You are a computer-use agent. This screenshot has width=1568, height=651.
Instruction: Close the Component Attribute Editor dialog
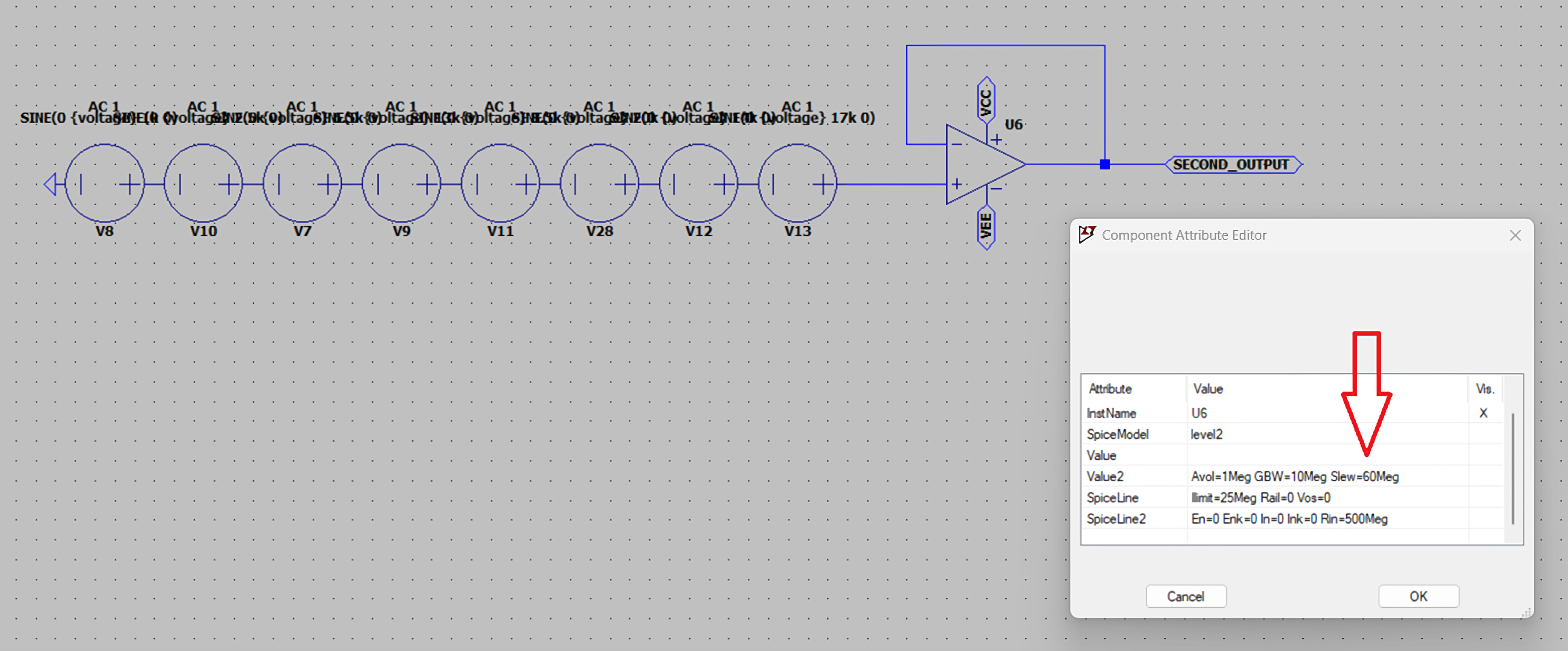(1515, 235)
